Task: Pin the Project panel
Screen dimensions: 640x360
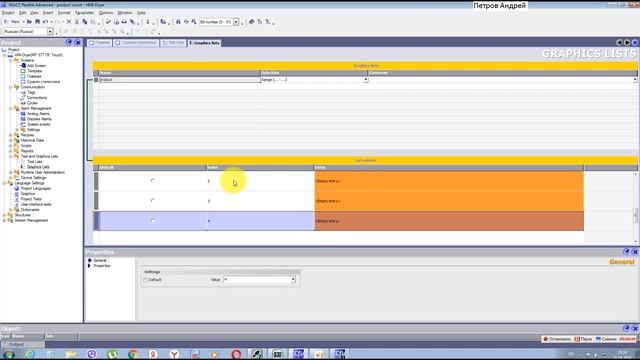Action: click(x=69, y=42)
